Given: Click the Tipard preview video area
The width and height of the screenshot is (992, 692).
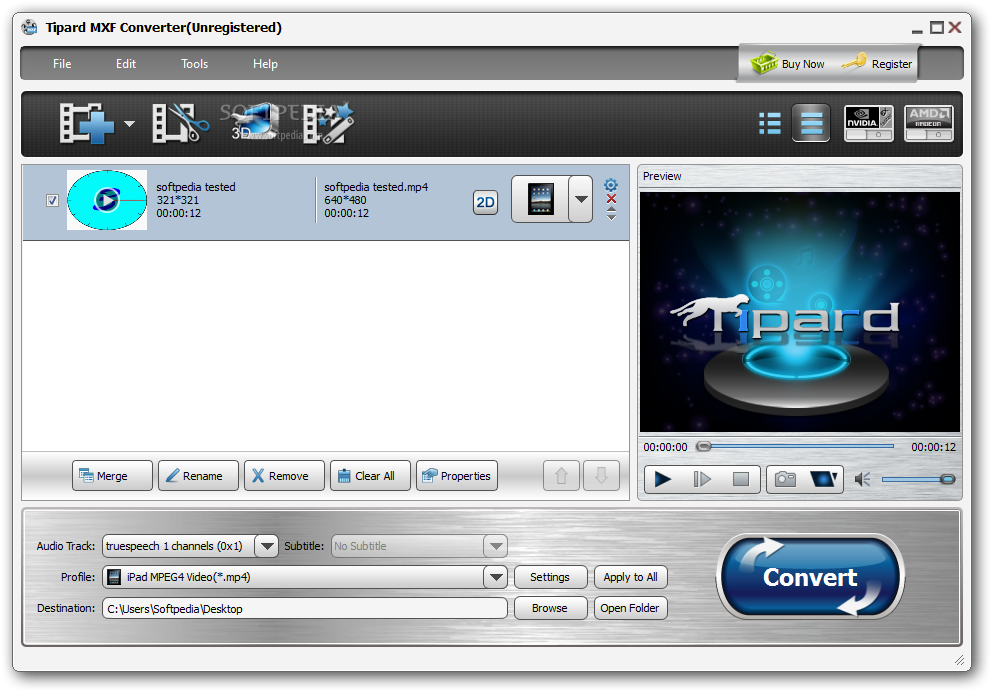Looking at the screenshot, I should pos(800,312).
